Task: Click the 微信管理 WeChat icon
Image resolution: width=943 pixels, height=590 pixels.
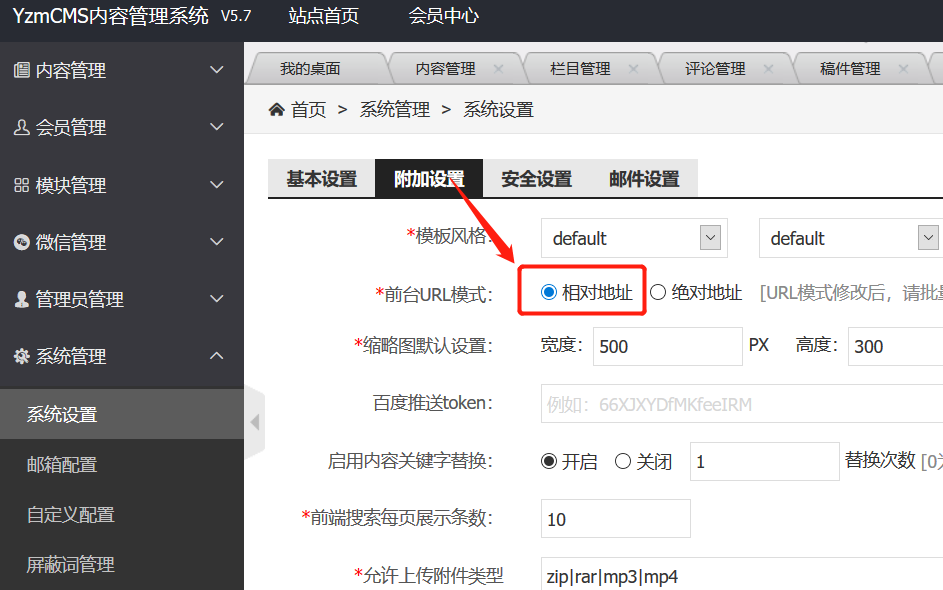Action: (21, 242)
